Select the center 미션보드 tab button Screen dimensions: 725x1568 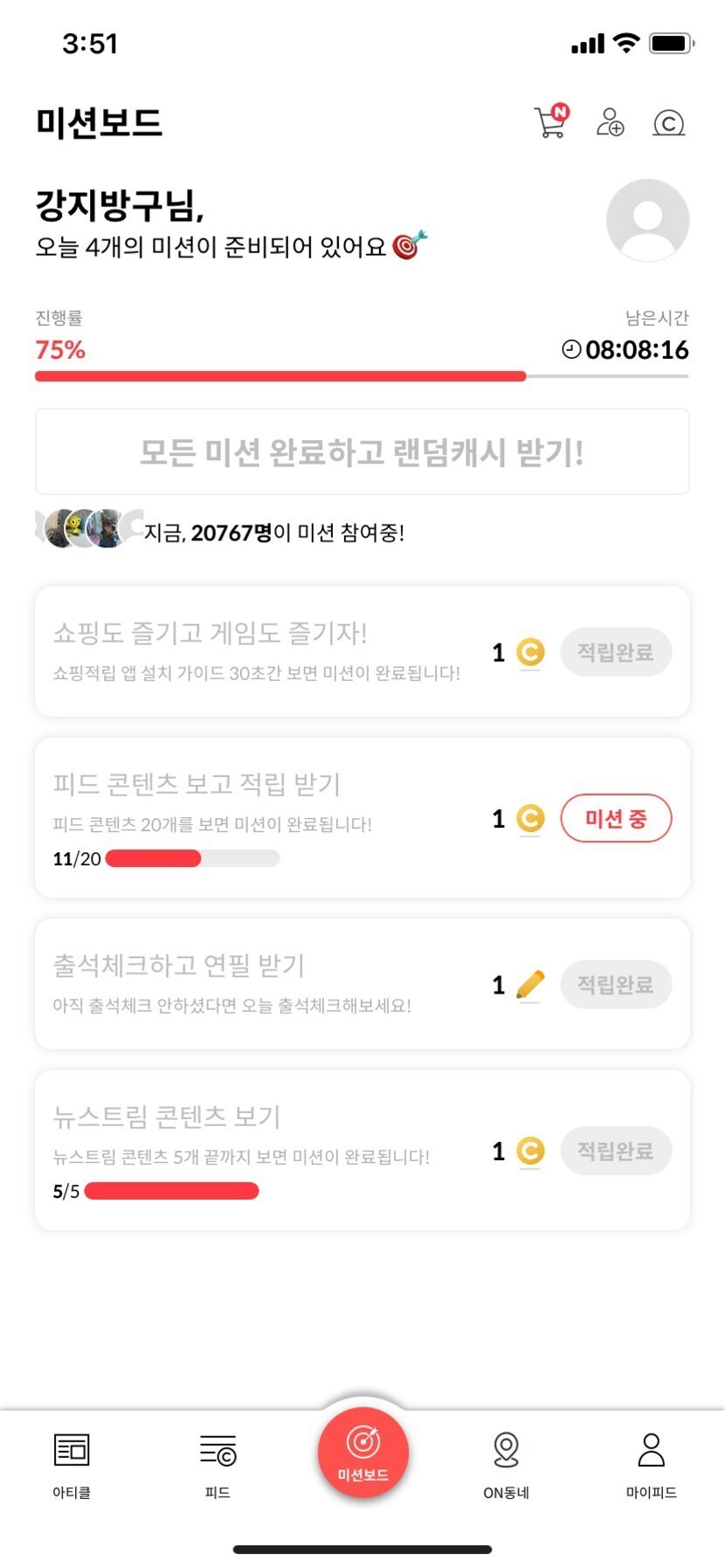pos(362,1452)
